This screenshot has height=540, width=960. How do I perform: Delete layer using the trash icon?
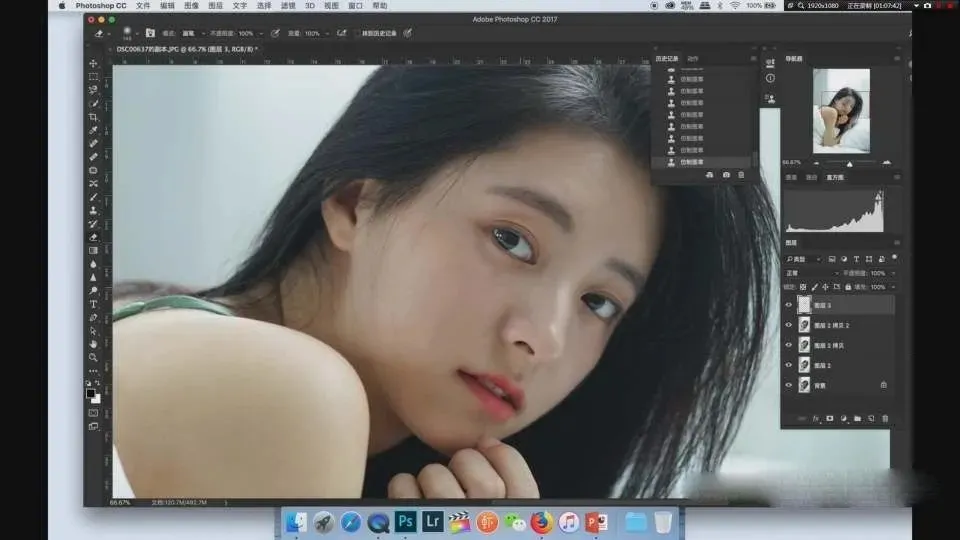click(x=885, y=418)
